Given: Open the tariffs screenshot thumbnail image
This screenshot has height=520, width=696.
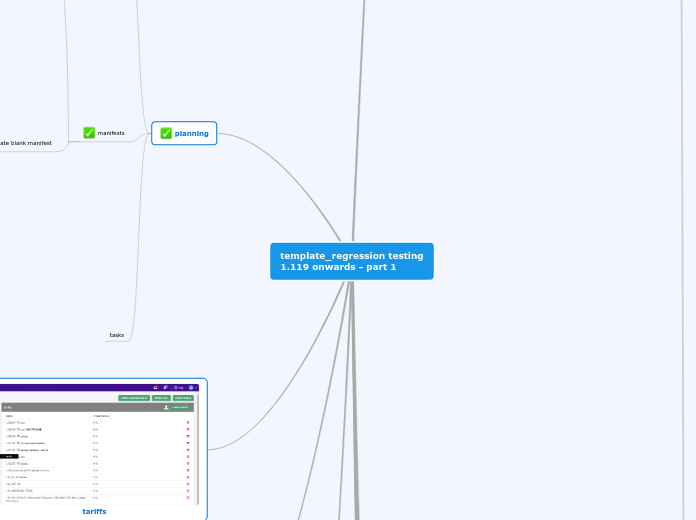Looking at the screenshot, I should (x=99, y=444).
